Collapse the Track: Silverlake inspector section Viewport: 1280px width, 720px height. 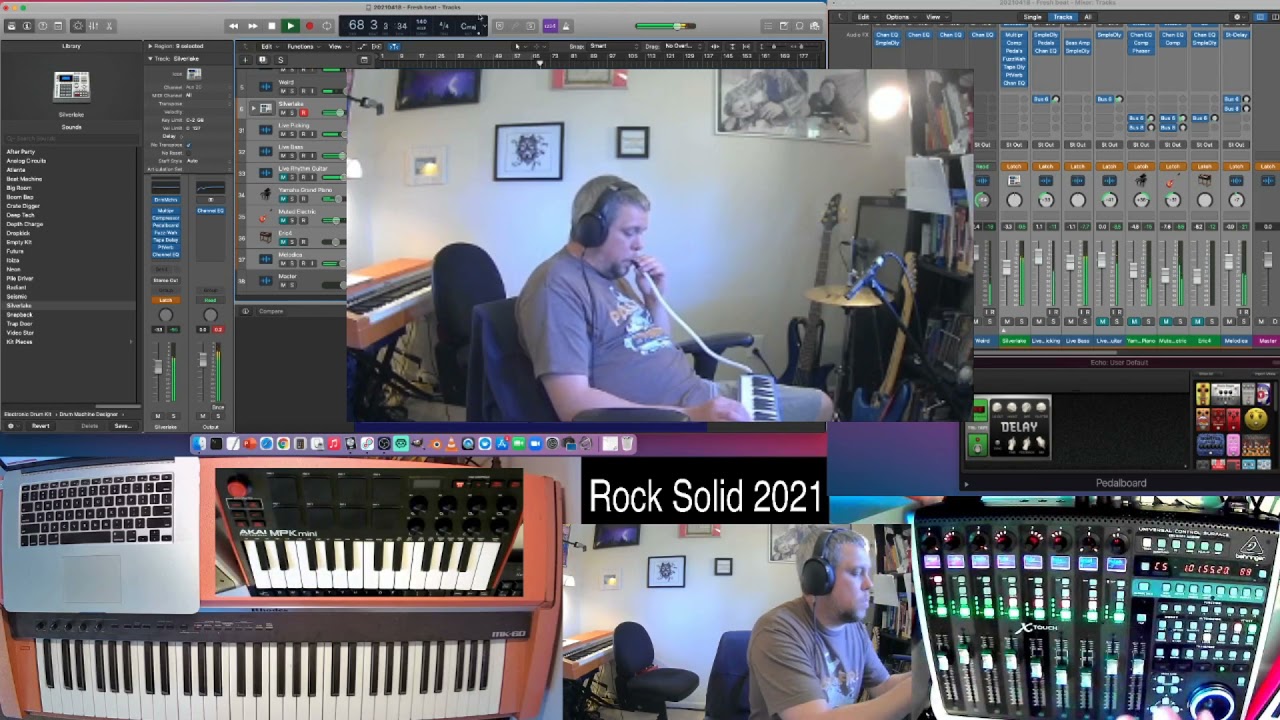150,59
